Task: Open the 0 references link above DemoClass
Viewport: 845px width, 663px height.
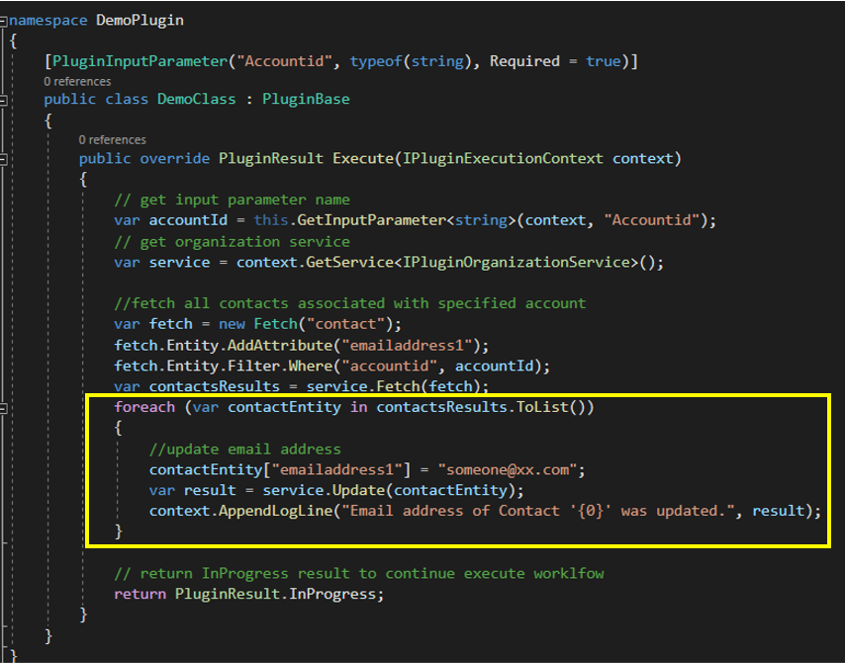Action: (77, 81)
